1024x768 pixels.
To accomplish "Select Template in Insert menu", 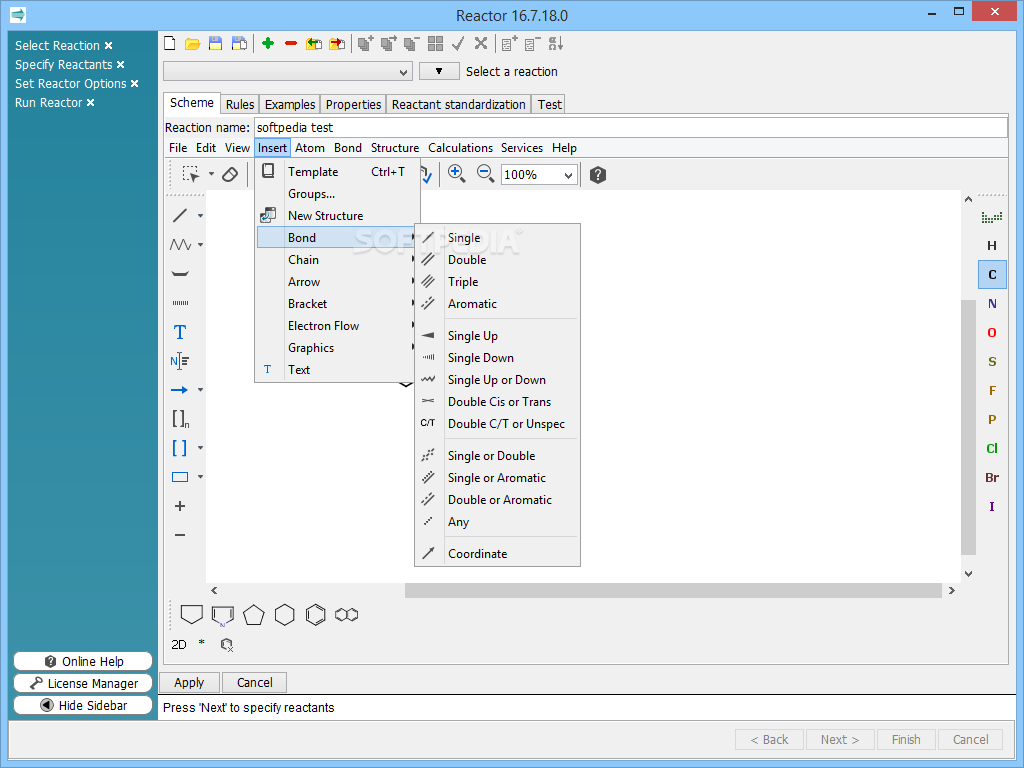I will [x=336, y=172].
